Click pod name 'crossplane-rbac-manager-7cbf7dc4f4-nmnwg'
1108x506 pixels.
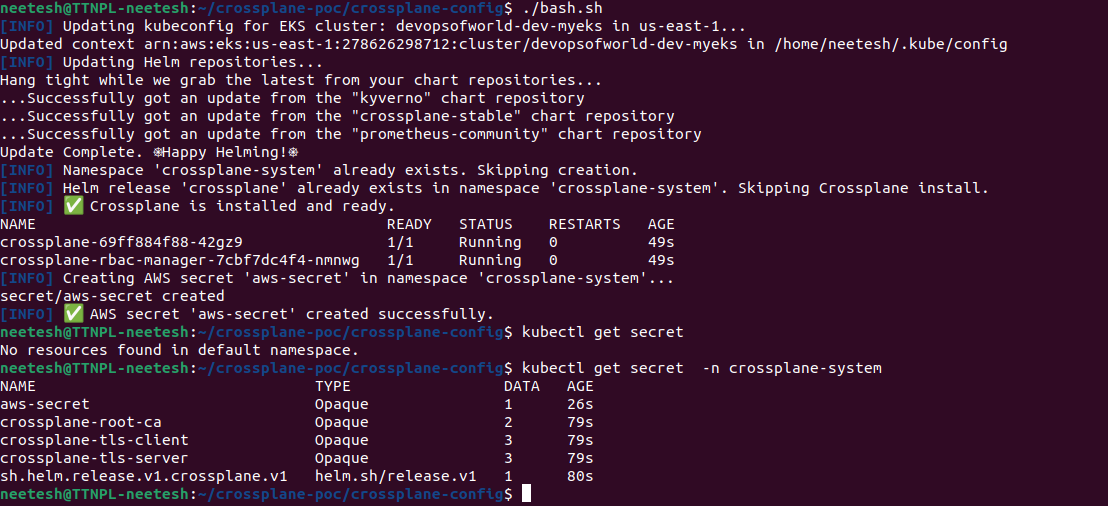coord(179,260)
